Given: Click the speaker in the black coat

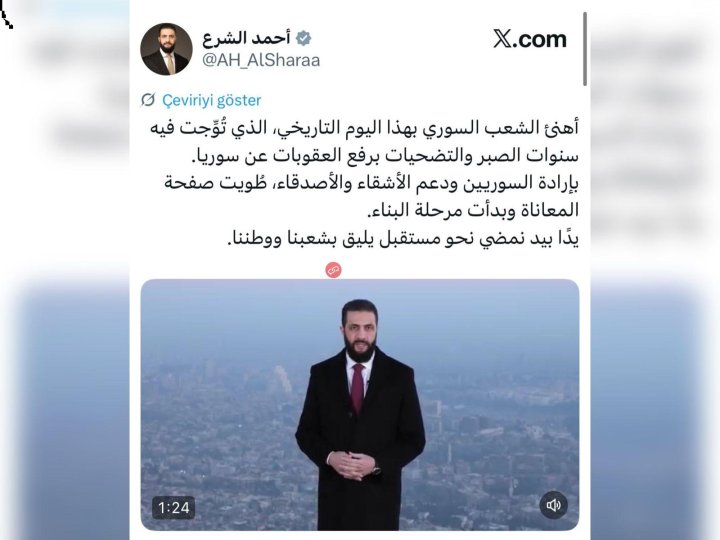Looking at the screenshot, I should (360, 413).
